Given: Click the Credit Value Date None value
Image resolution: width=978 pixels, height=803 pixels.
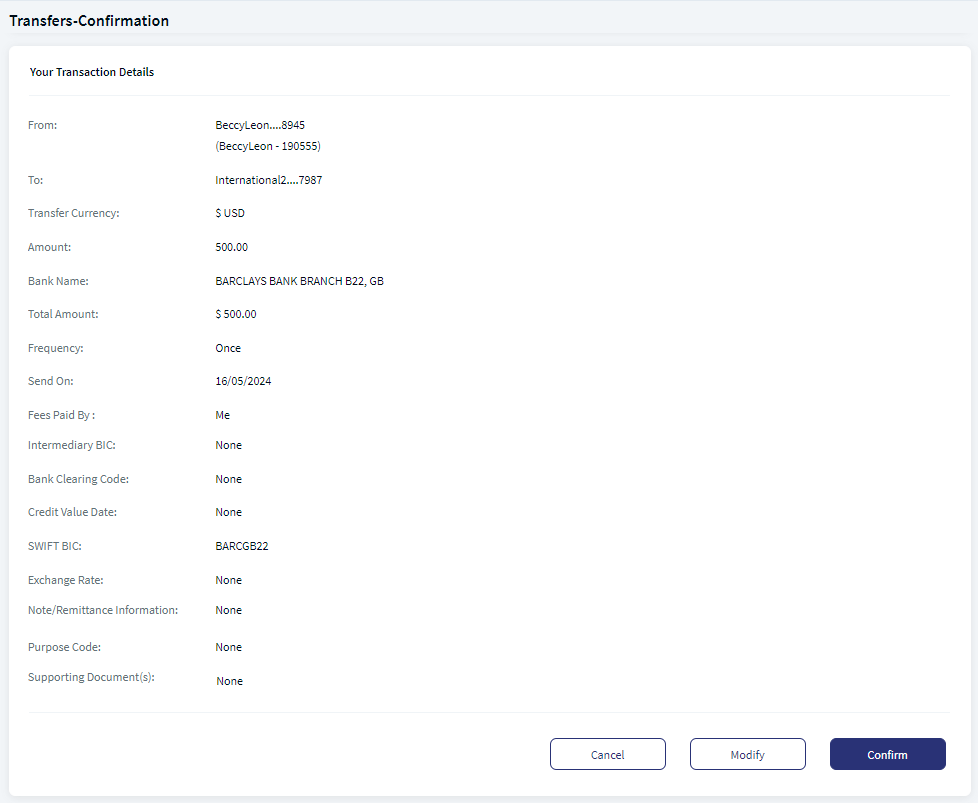Looking at the screenshot, I should point(228,512).
